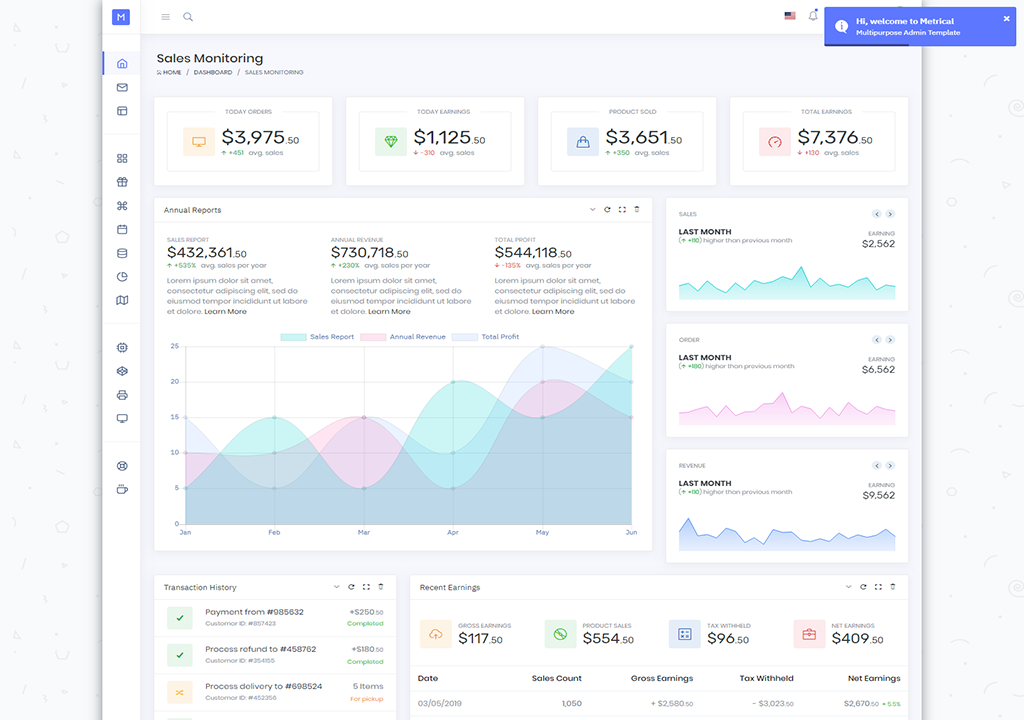Viewport: 1024px width, 720px height.
Task: Open the map icon in sidebar
Action: (122, 300)
